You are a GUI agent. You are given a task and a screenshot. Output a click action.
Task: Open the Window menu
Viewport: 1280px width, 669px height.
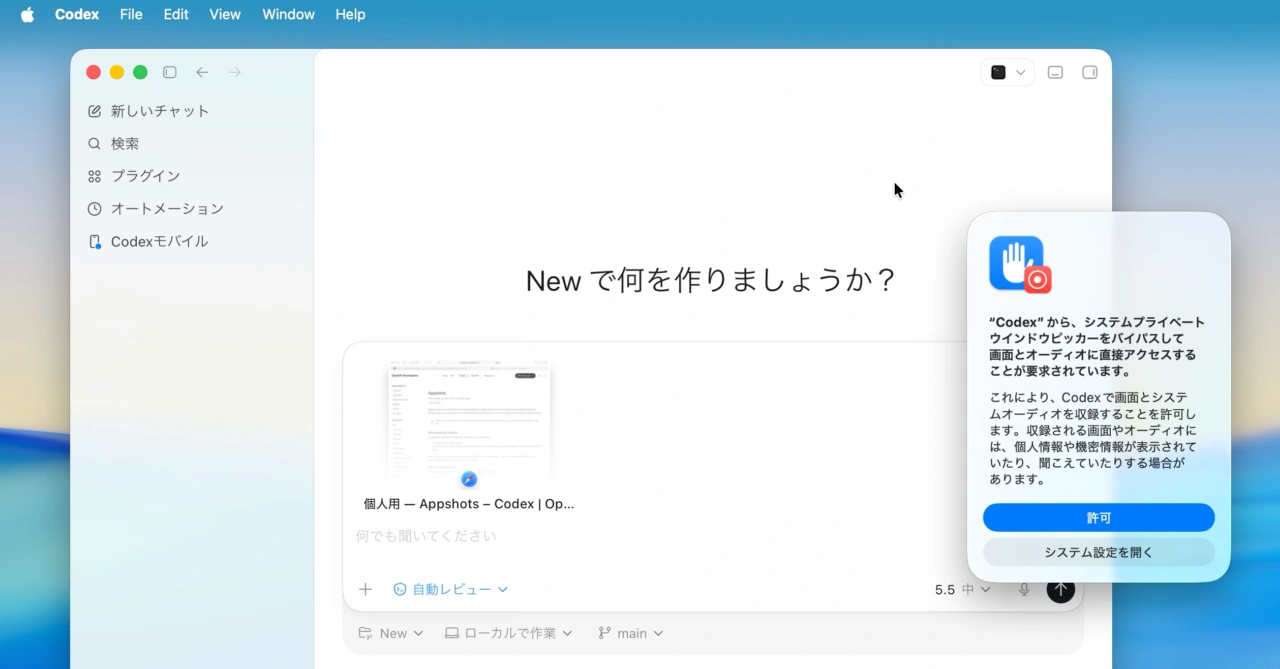point(288,15)
